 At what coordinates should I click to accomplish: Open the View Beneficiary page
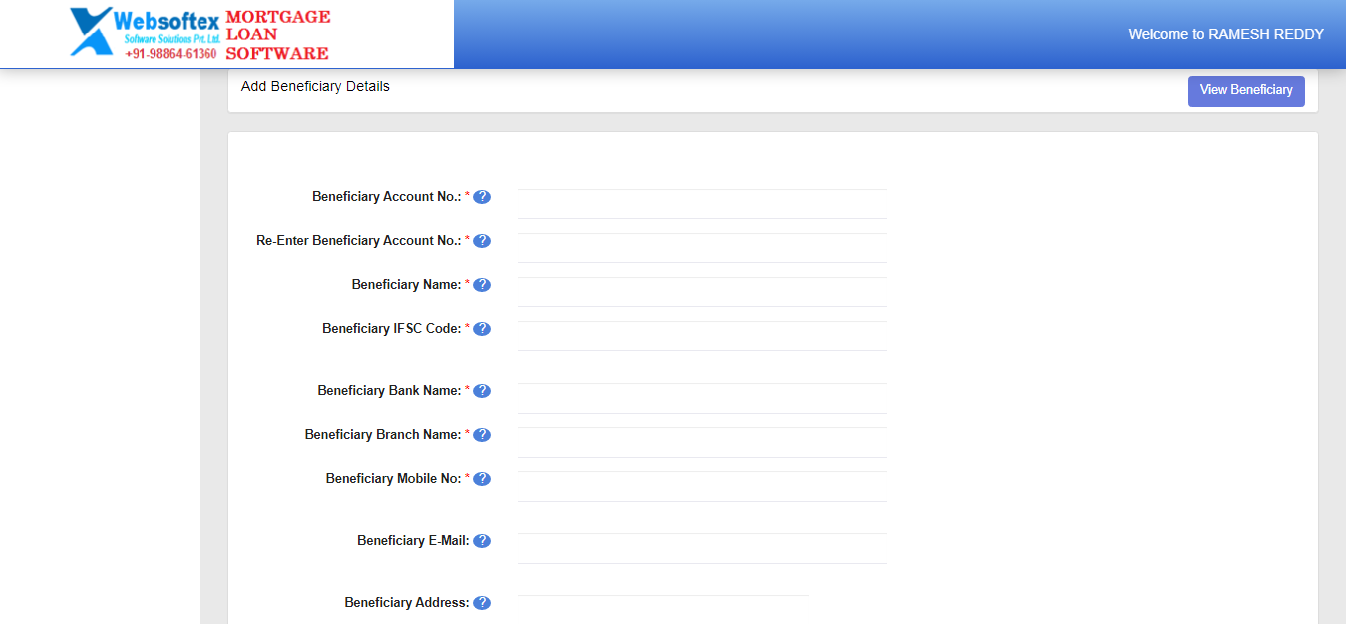[1246, 90]
